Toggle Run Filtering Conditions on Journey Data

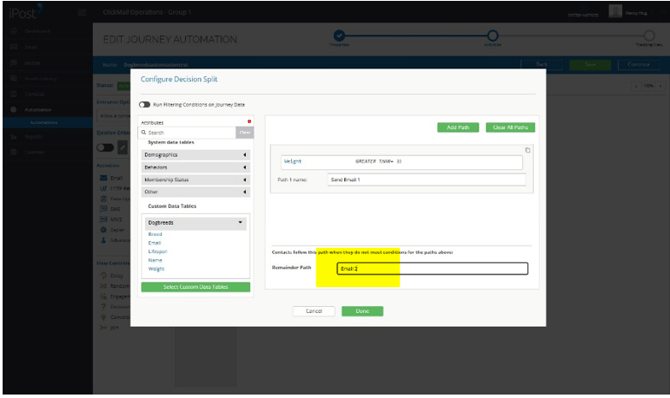point(144,105)
